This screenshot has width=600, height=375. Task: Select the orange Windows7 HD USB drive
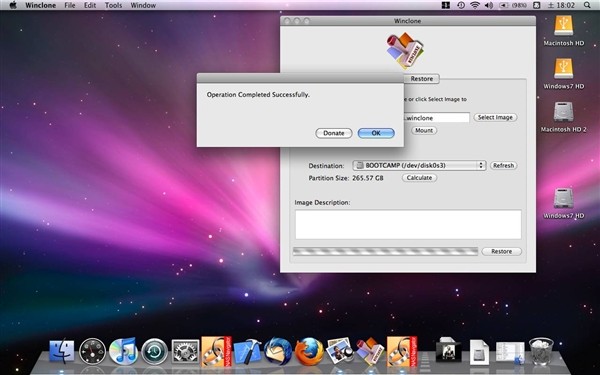564,74
